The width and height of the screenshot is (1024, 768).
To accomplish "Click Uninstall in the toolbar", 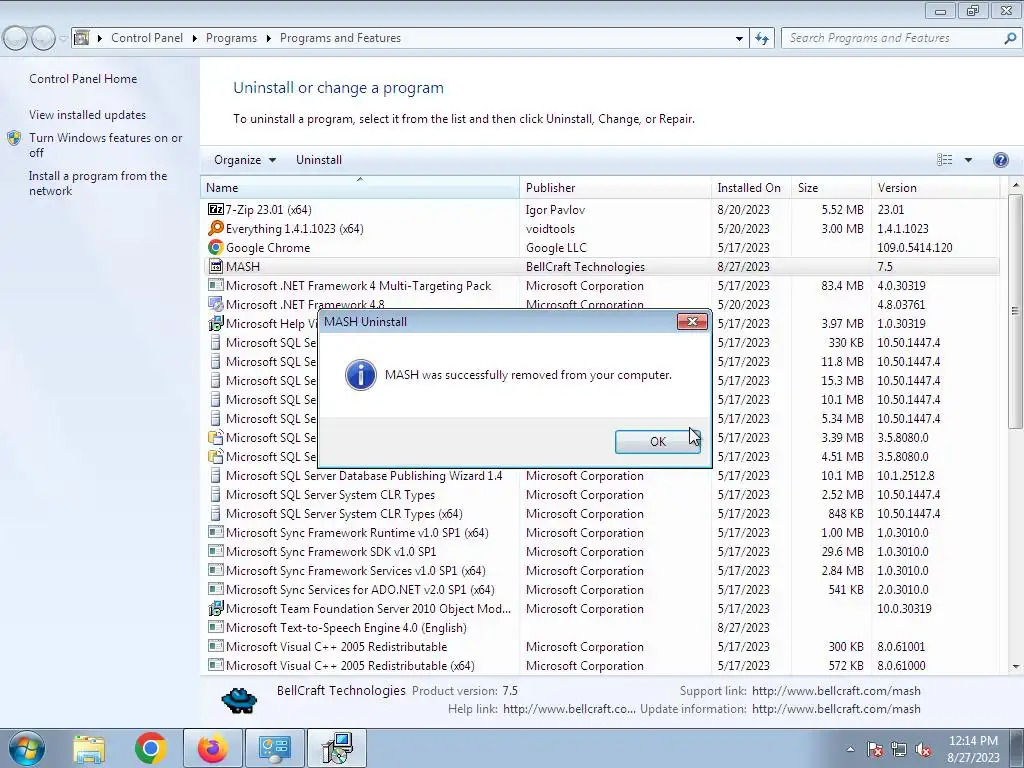I will (x=319, y=160).
